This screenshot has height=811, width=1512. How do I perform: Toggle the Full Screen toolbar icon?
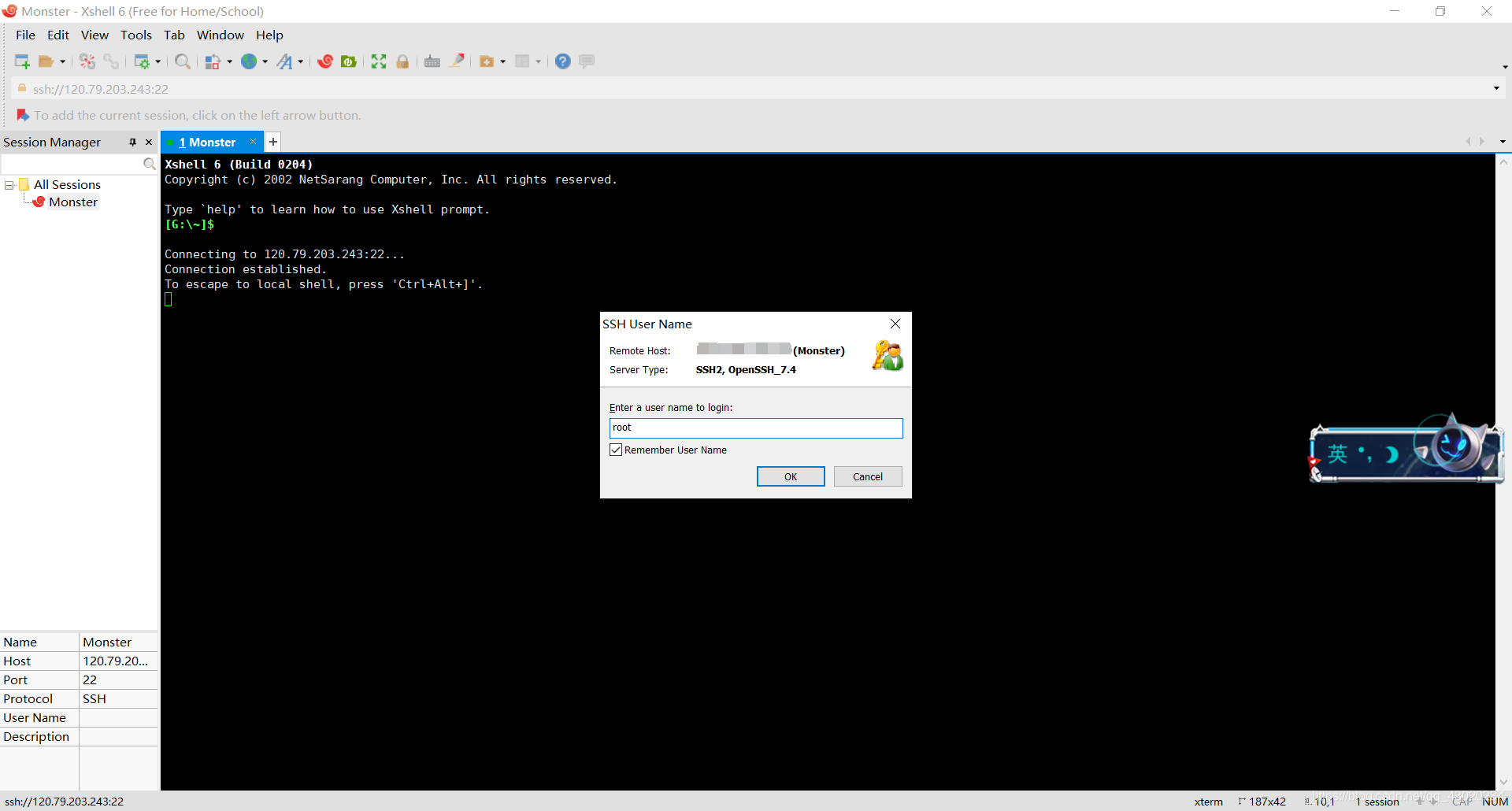click(x=379, y=61)
